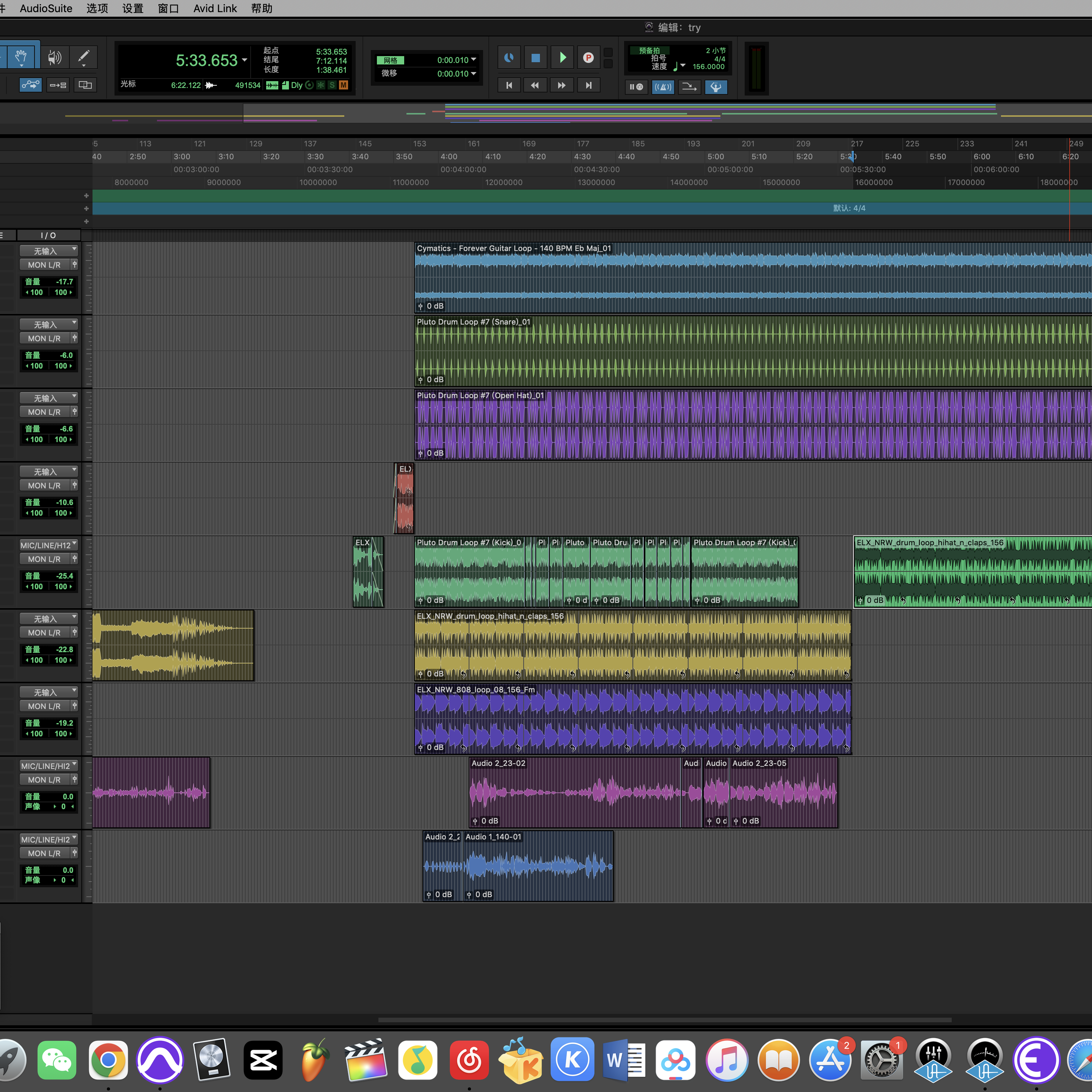
Task: Open Google Chrome from the dock
Action: 108,1060
